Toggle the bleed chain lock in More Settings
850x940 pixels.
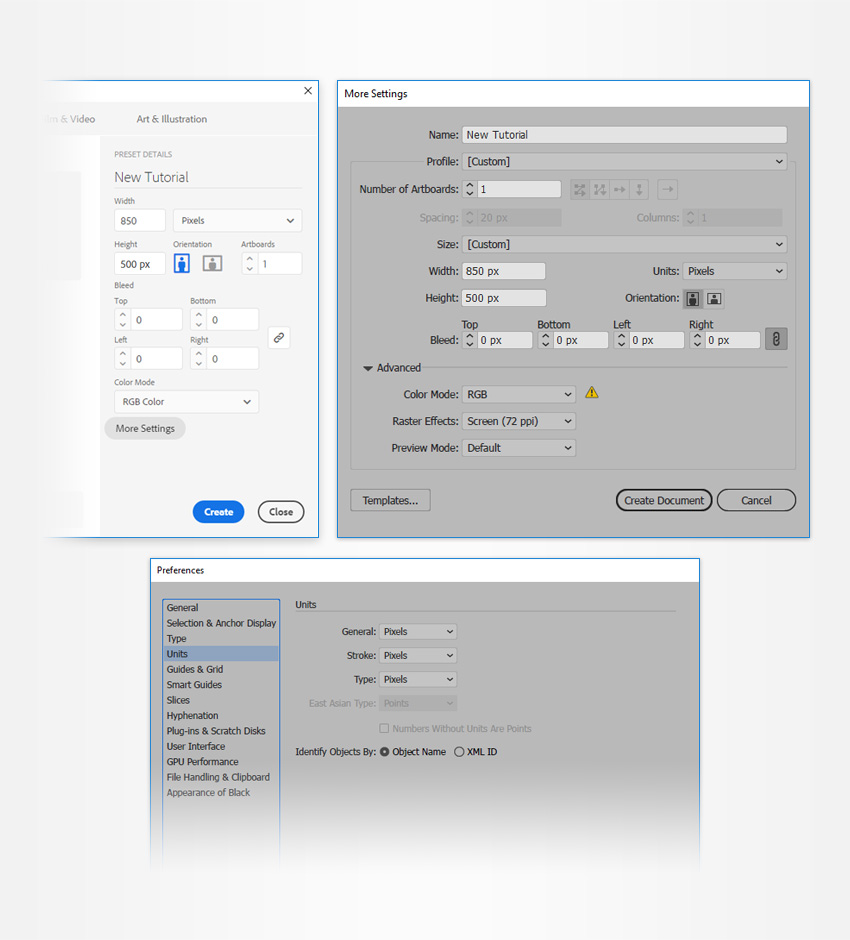click(x=776, y=340)
